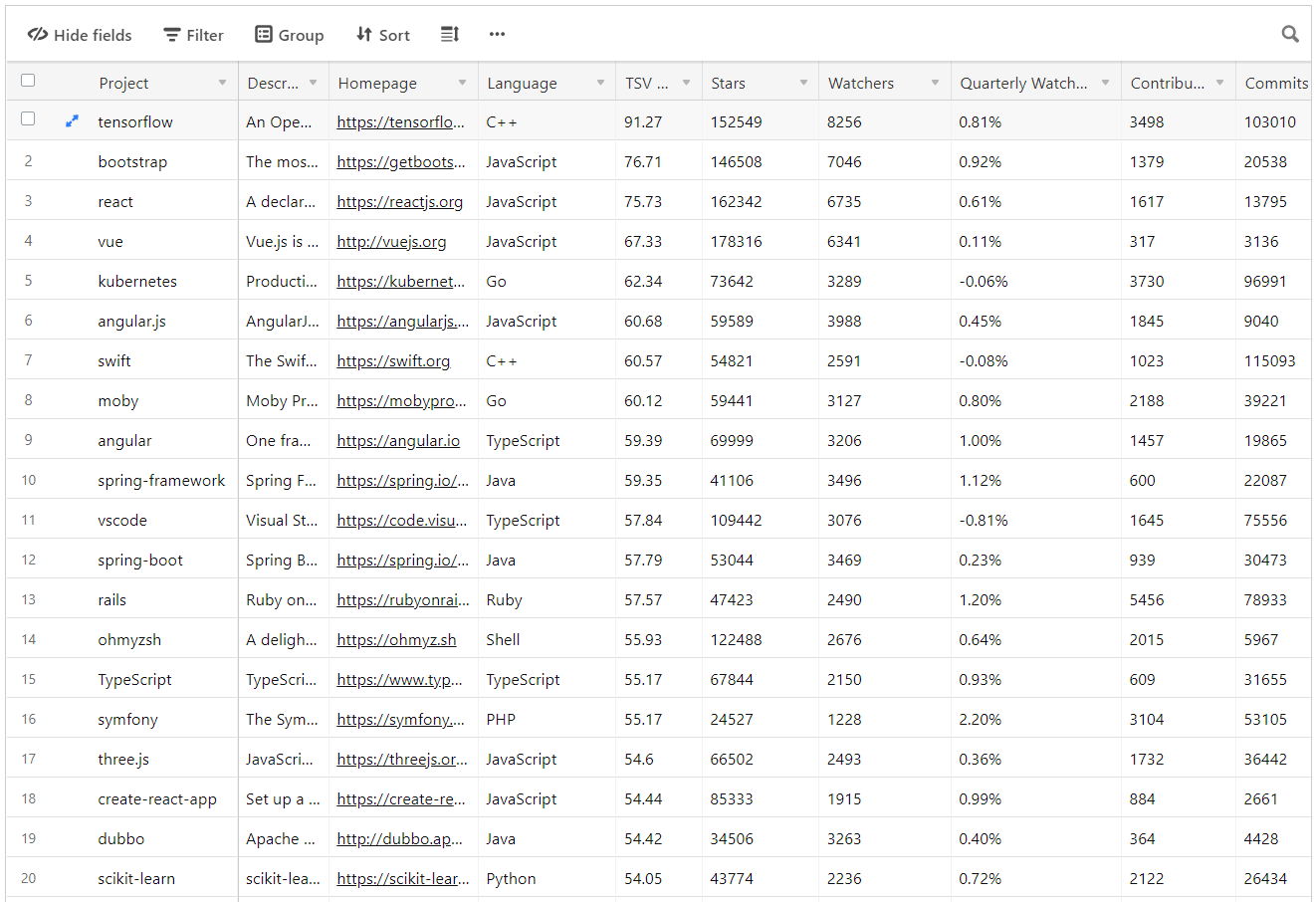This screenshot has width=1316, height=902.
Task: Open the swift.org homepage link
Action: (x=393, y=361)
